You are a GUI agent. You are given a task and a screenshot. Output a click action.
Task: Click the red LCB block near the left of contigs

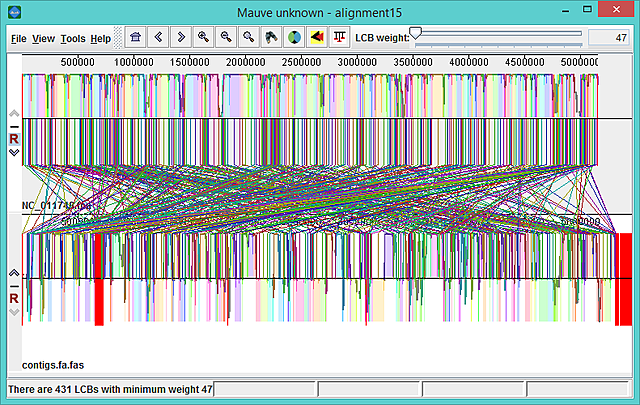[x=99, y=279]
